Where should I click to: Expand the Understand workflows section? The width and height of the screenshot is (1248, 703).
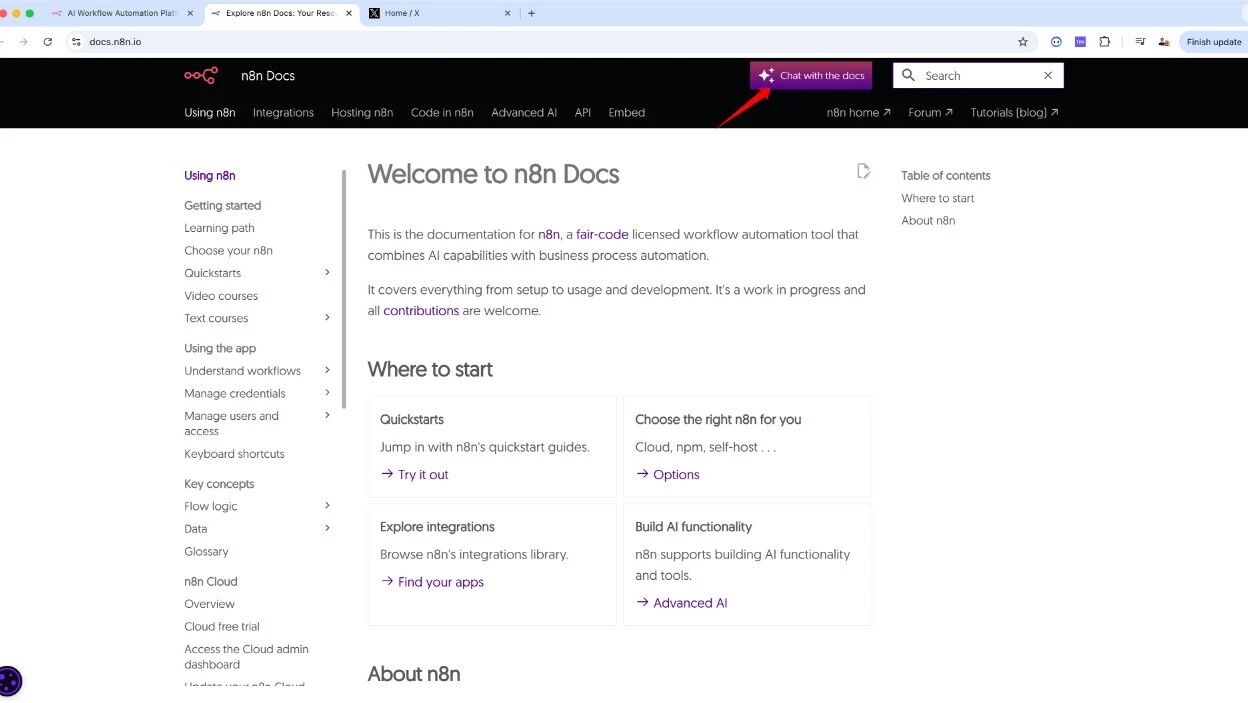[327, 370]
